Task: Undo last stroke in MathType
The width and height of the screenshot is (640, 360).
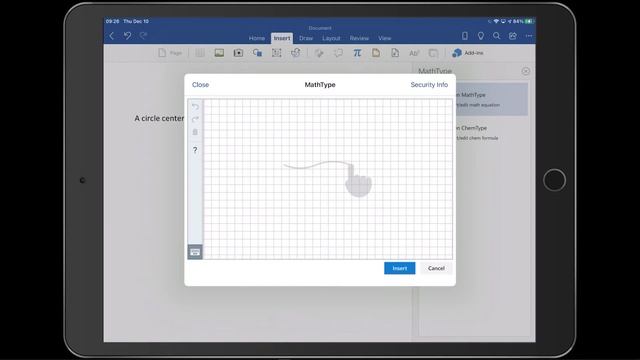Action: point(195,107)
